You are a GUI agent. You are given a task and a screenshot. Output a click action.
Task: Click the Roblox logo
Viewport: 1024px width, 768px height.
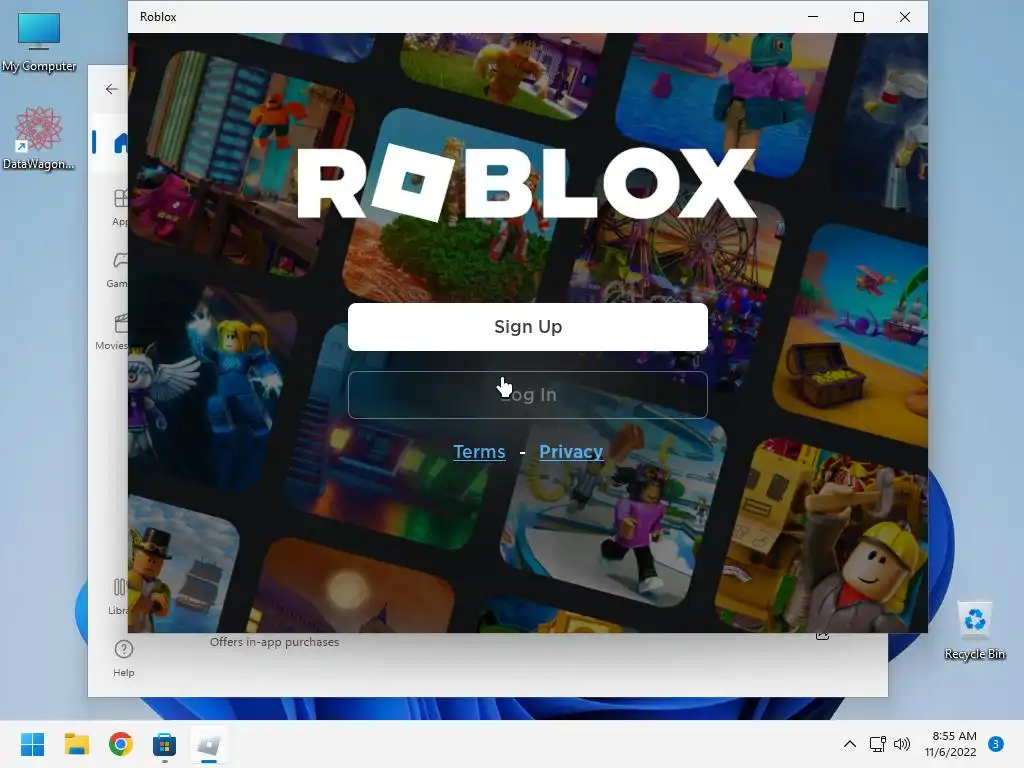[526, 183]
